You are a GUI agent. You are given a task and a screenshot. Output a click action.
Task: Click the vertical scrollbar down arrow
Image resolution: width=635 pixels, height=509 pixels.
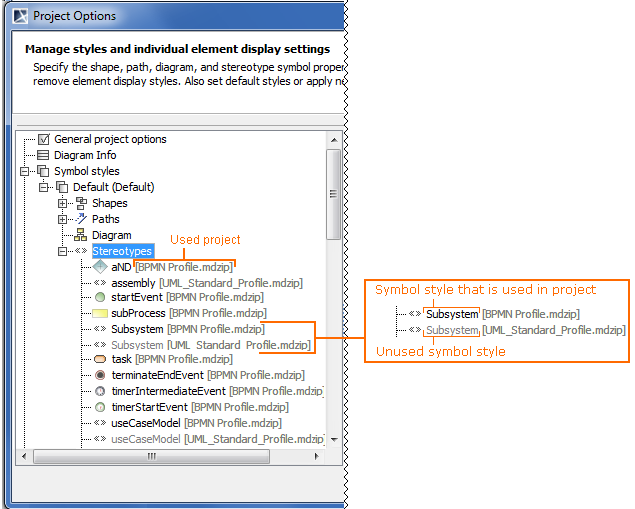pyautogui.click(x=334, y=439)
